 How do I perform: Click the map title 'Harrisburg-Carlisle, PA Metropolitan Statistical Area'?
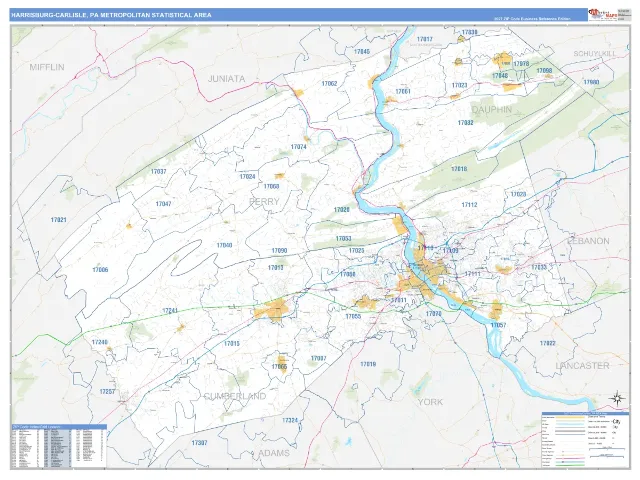pos(111,15)
